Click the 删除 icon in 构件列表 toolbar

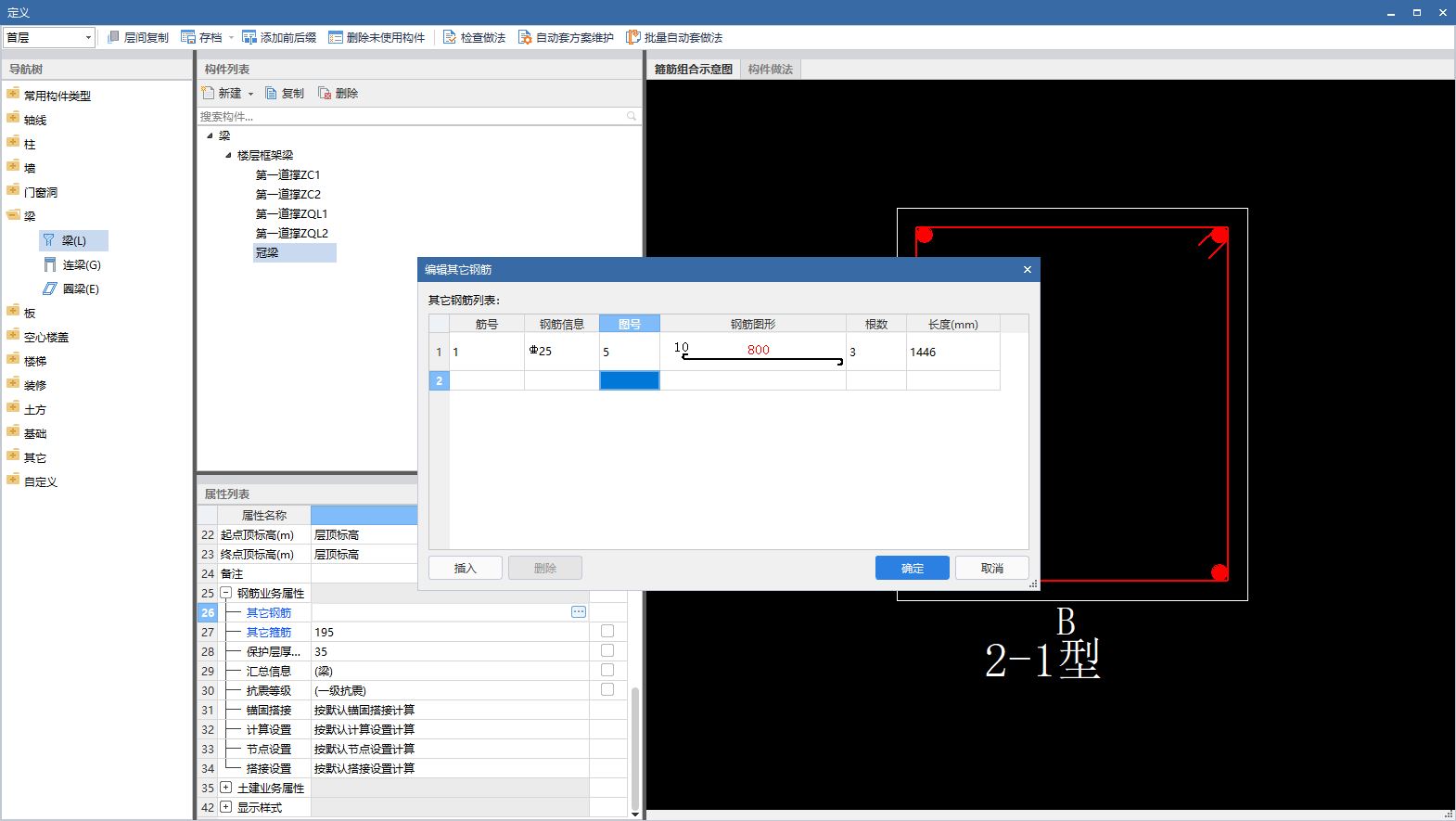[325, 93]
